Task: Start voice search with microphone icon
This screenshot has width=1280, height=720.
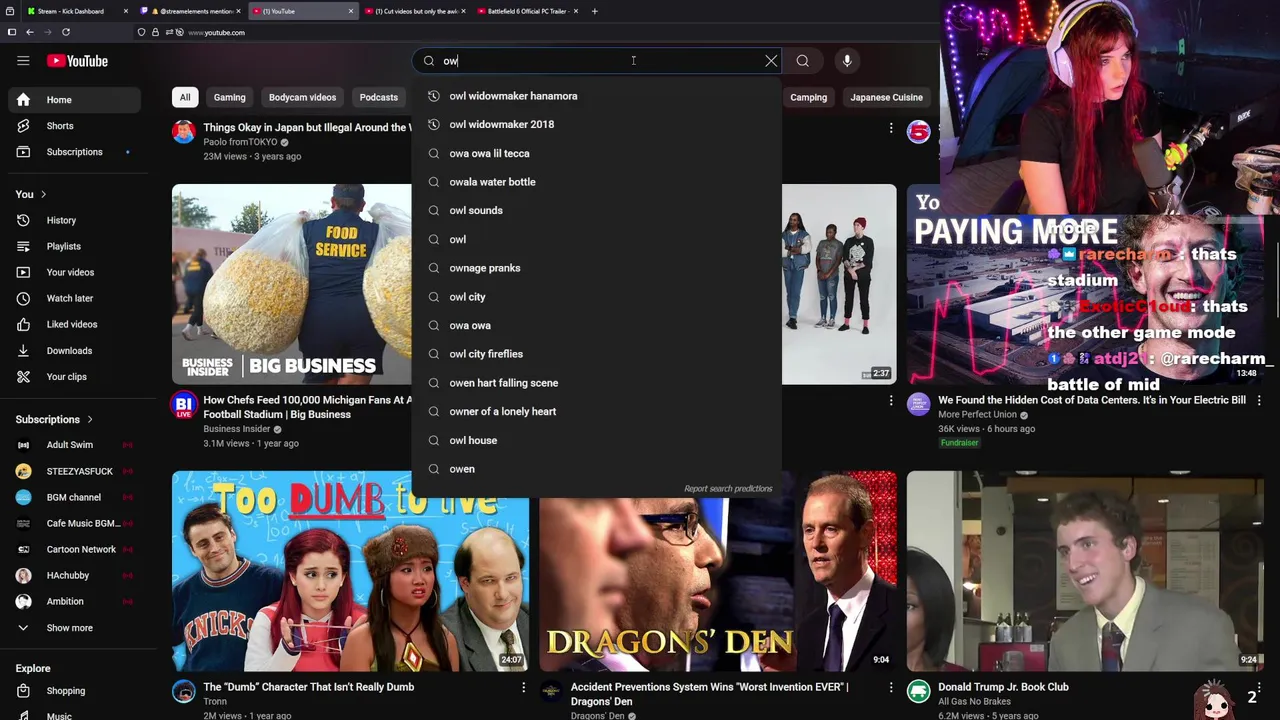Action: click(847, 61)
